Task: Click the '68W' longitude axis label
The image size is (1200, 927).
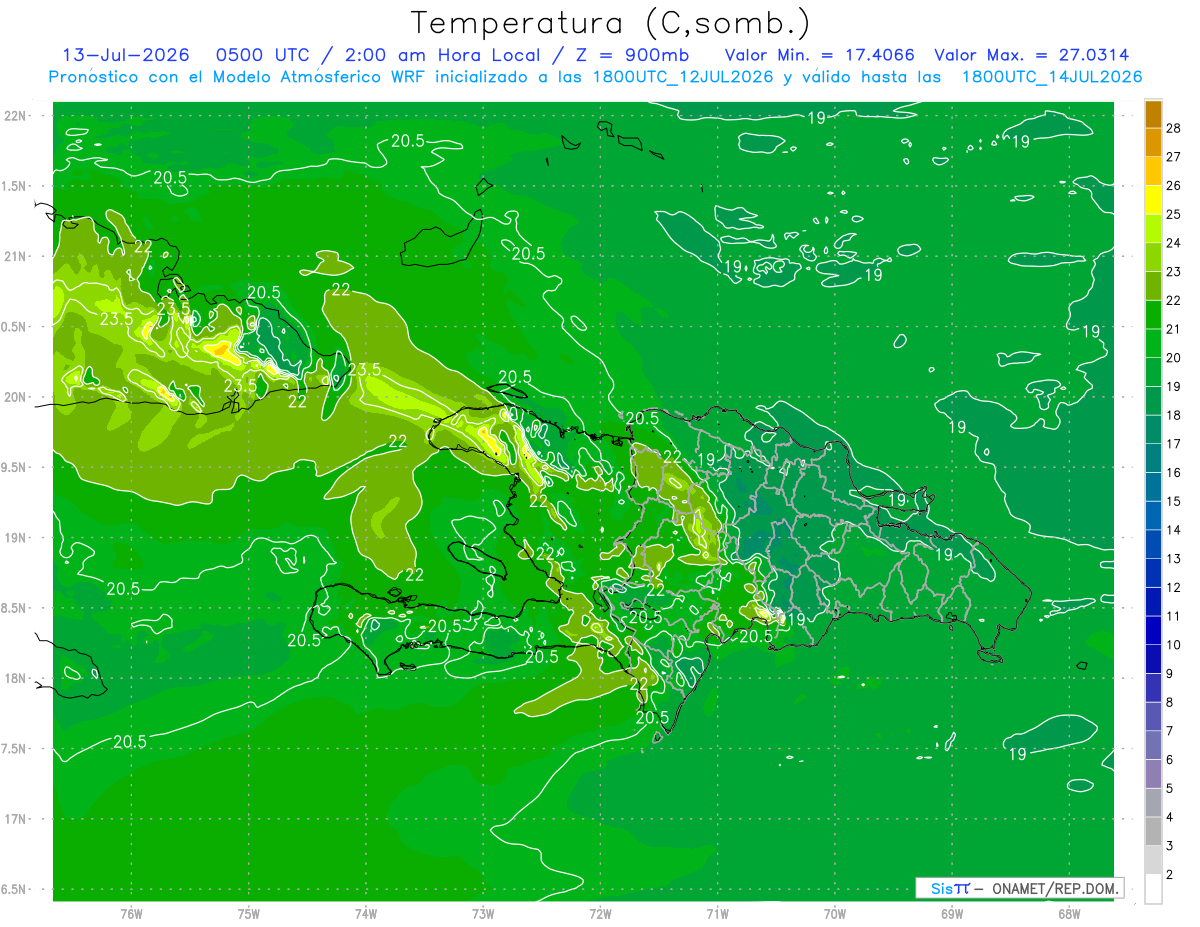Action: (1069, 913)
